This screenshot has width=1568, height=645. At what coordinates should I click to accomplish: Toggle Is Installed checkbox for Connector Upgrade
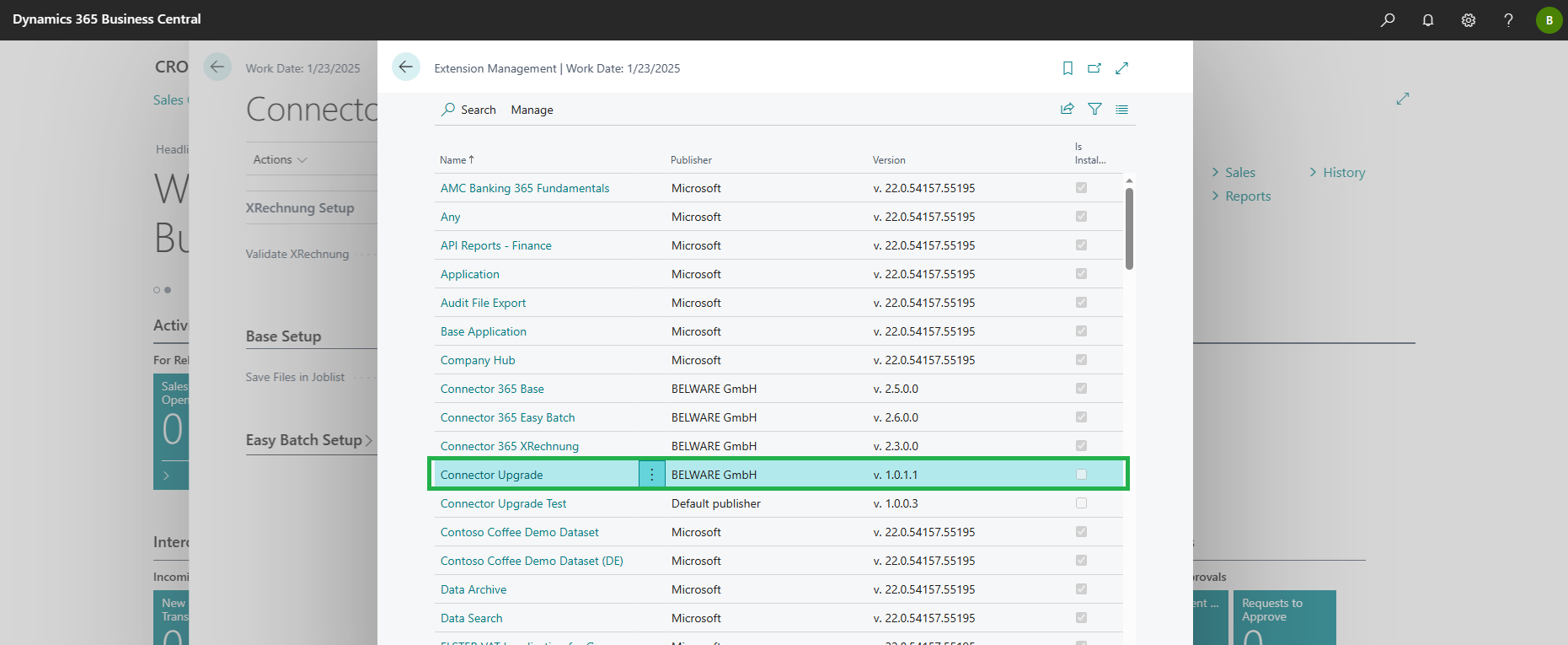(1081, 475)
